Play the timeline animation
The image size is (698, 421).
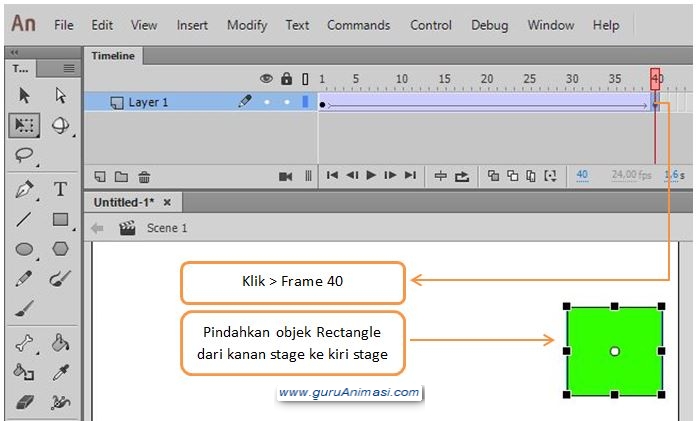[371, 175]
